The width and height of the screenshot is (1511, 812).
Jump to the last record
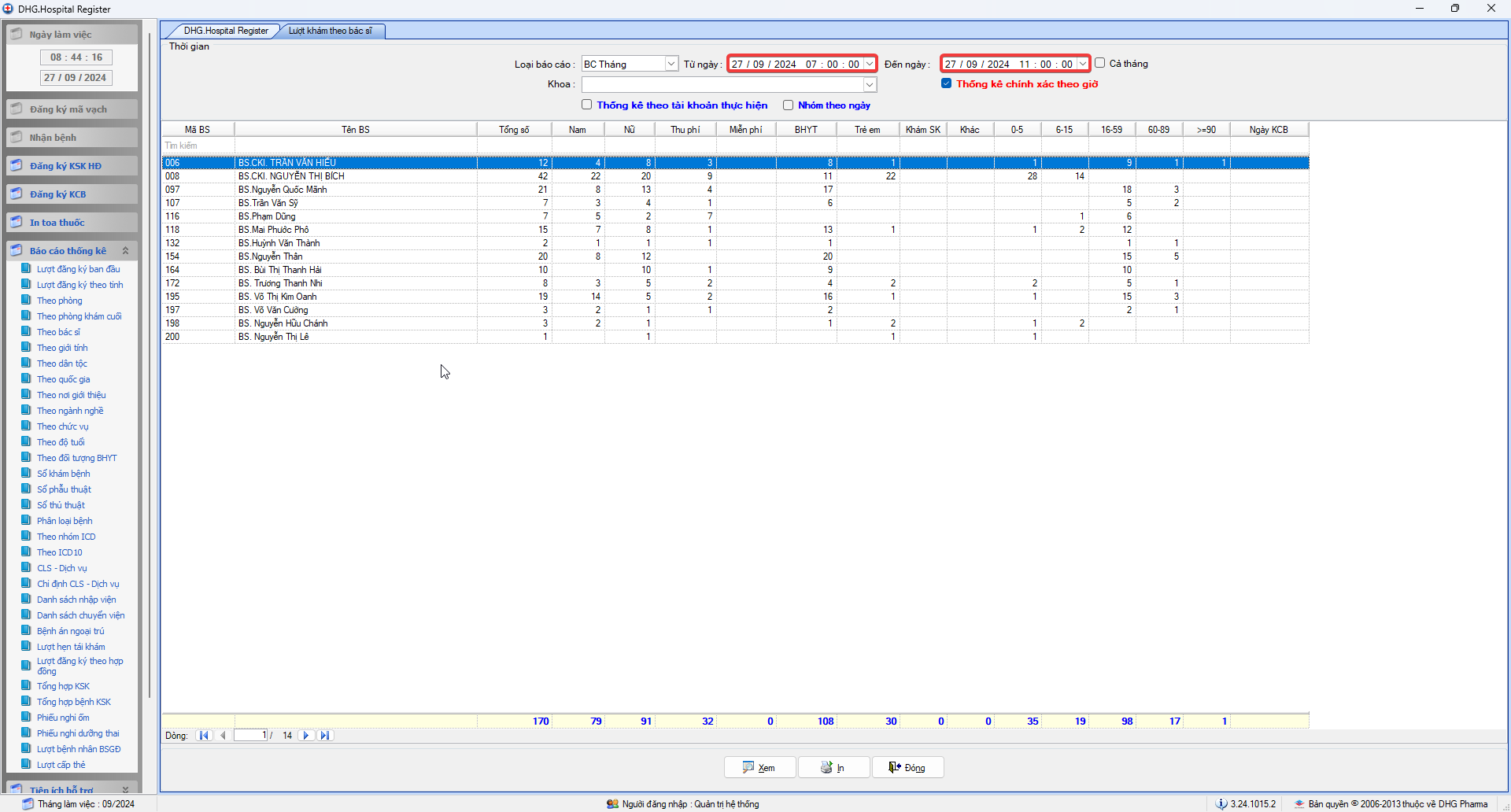click(x=325, y=736)
